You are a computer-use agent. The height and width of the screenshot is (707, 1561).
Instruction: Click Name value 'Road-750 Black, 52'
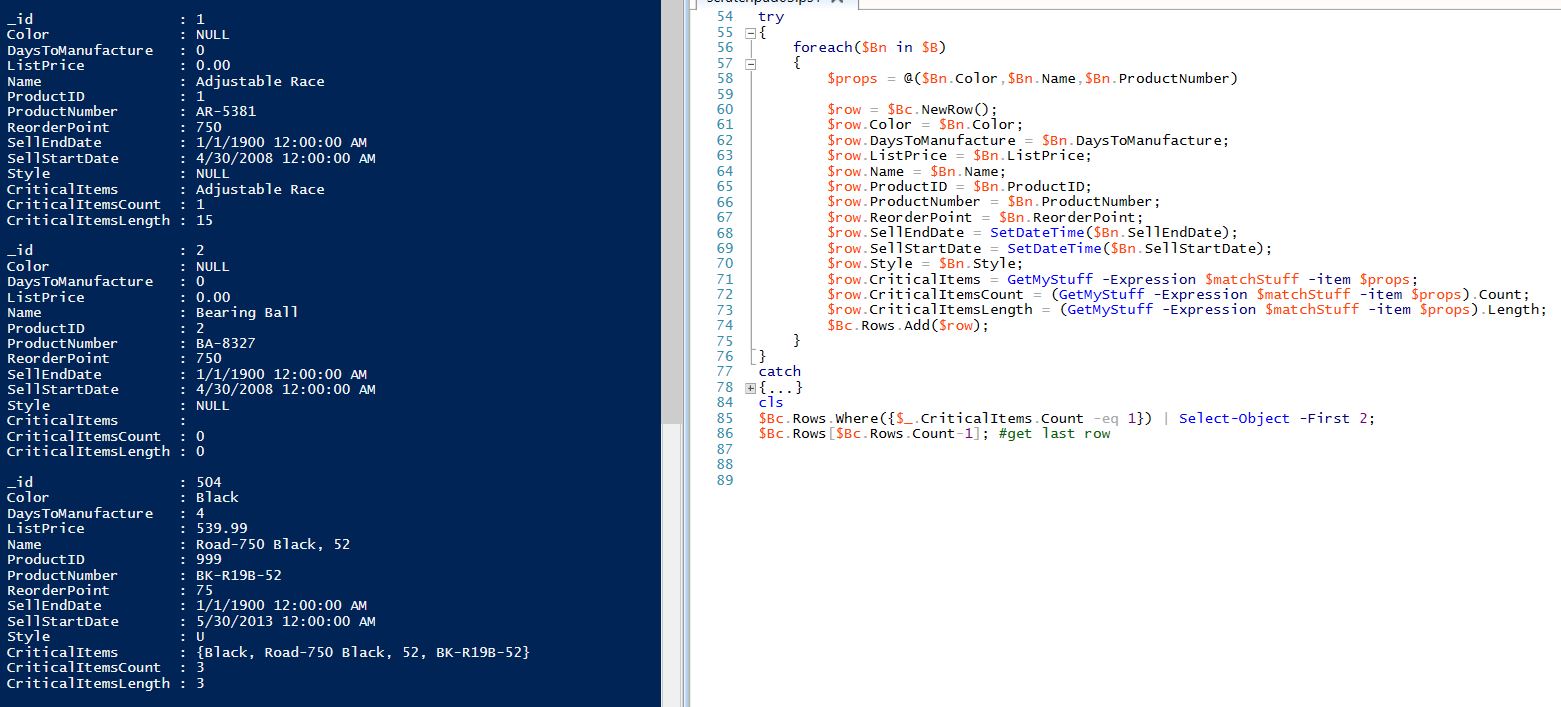pos(273,544)
